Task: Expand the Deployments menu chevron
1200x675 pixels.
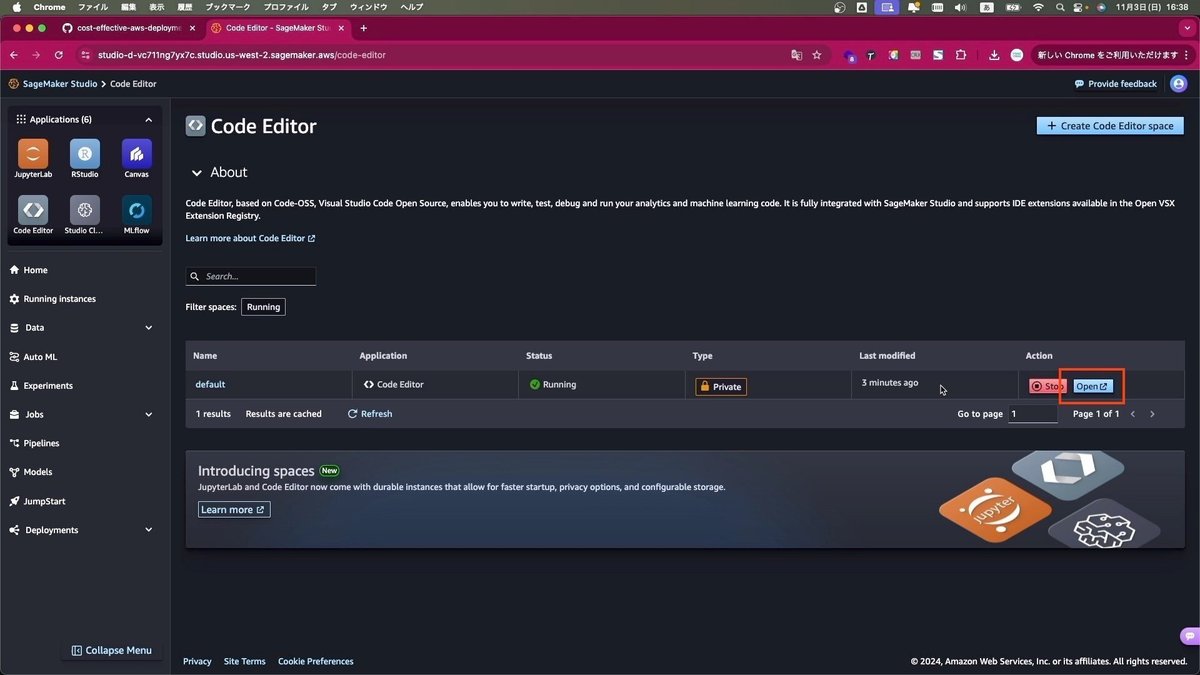Action: tap(149, 530)
